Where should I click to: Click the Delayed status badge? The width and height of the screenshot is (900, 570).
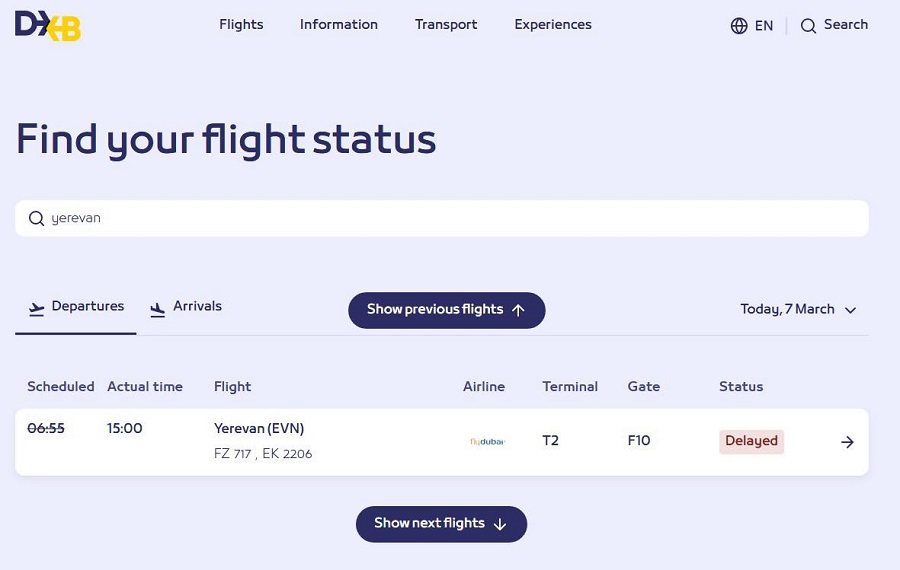tap(751, 441)
